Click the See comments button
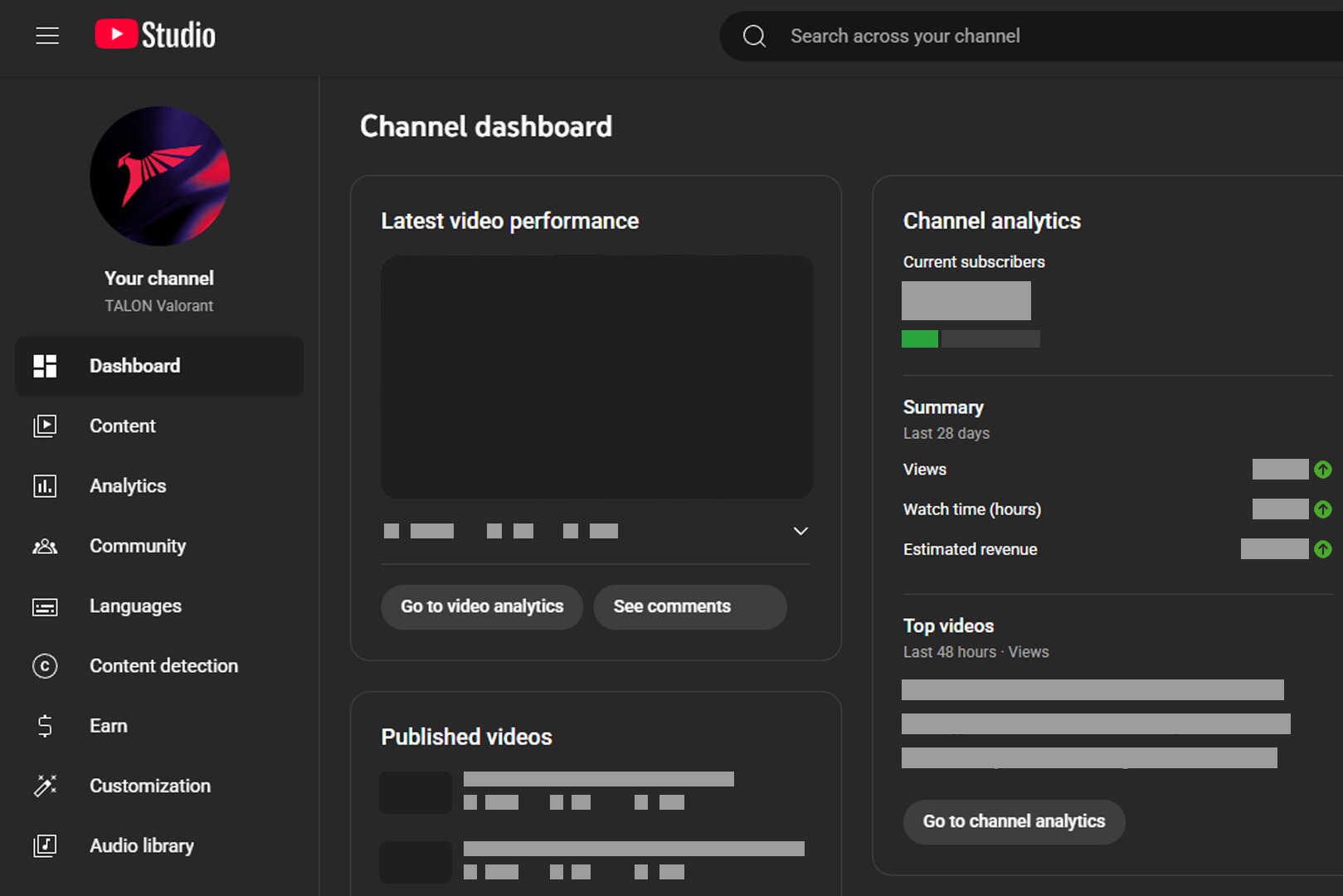This screenshot has width=1343, height=896. coord(690,607)
